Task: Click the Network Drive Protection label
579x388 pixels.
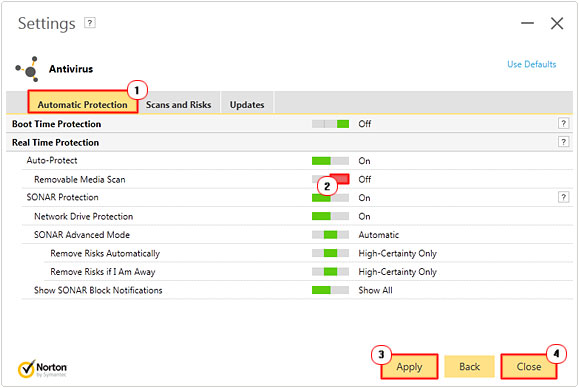Action: [83, 216]
